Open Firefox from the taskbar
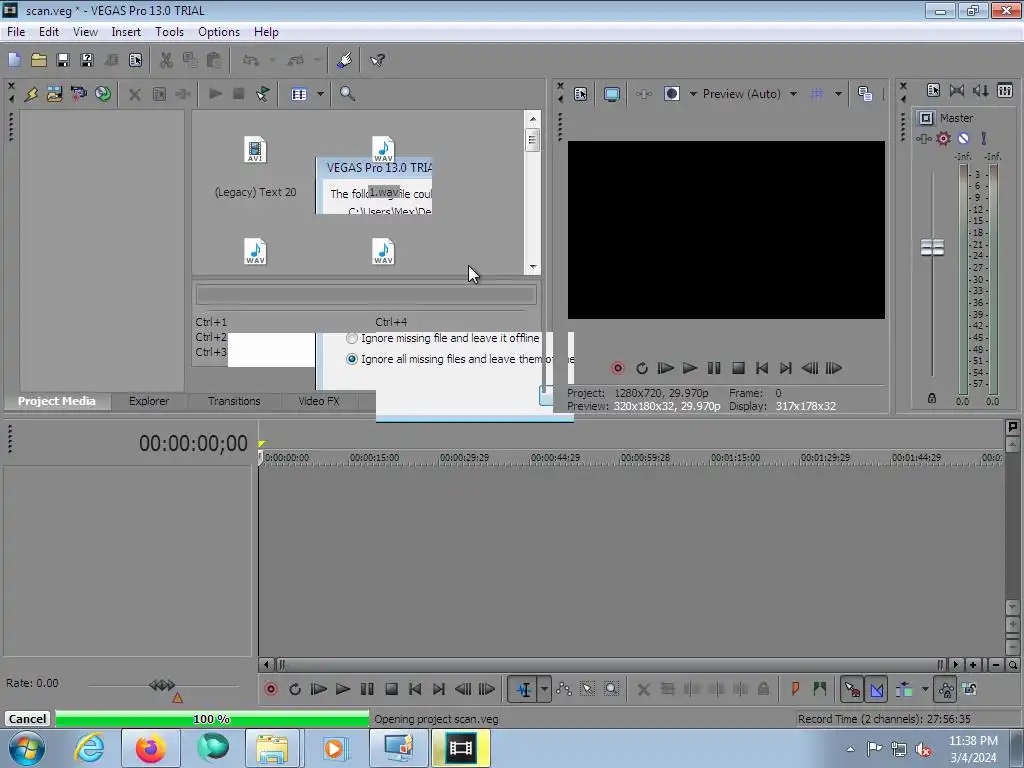1024x768 pixels. (x=151, y=748)
